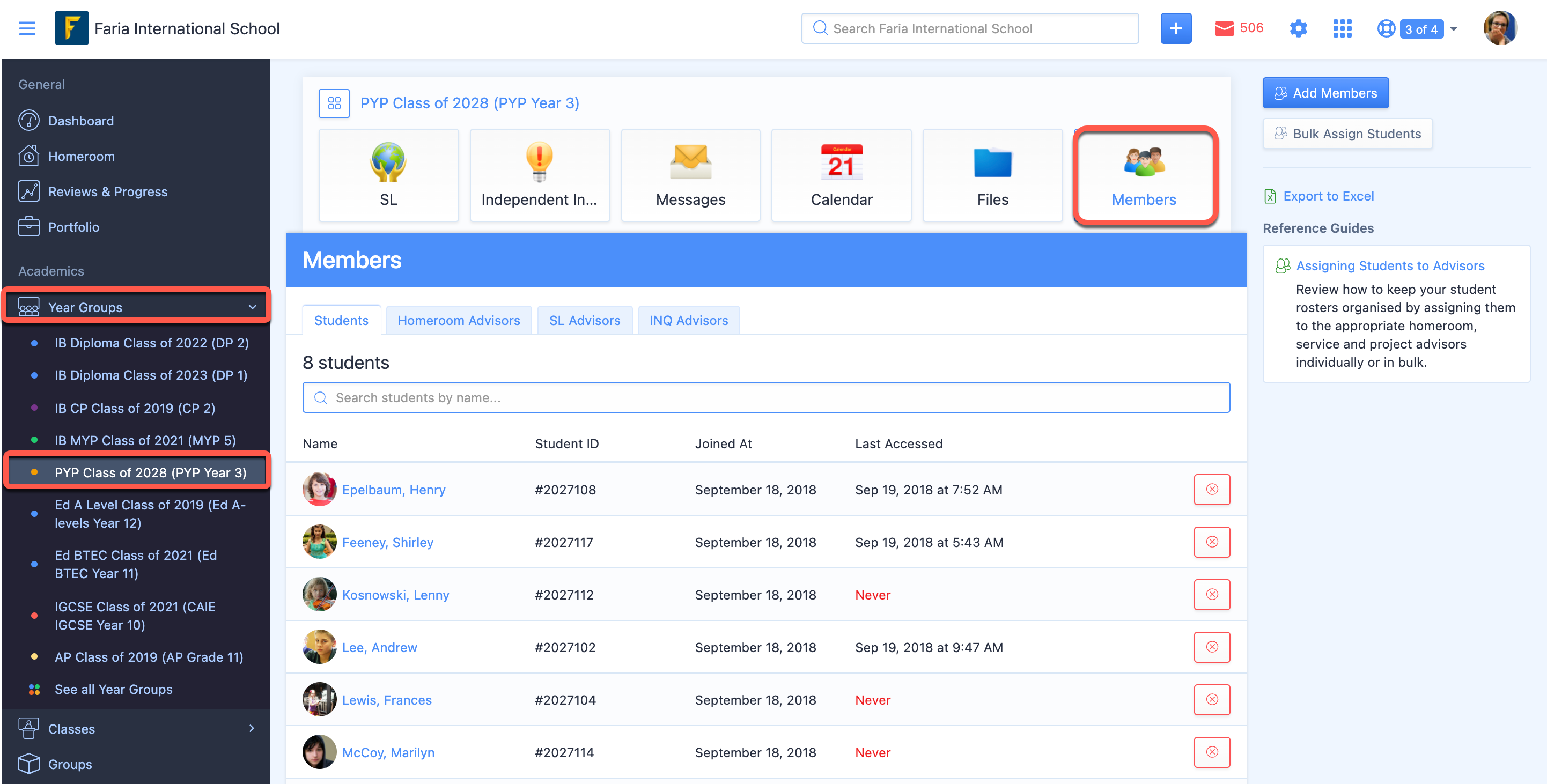
Task: Remove Lee, Andrew with the red X
Action: [1212, 647]
